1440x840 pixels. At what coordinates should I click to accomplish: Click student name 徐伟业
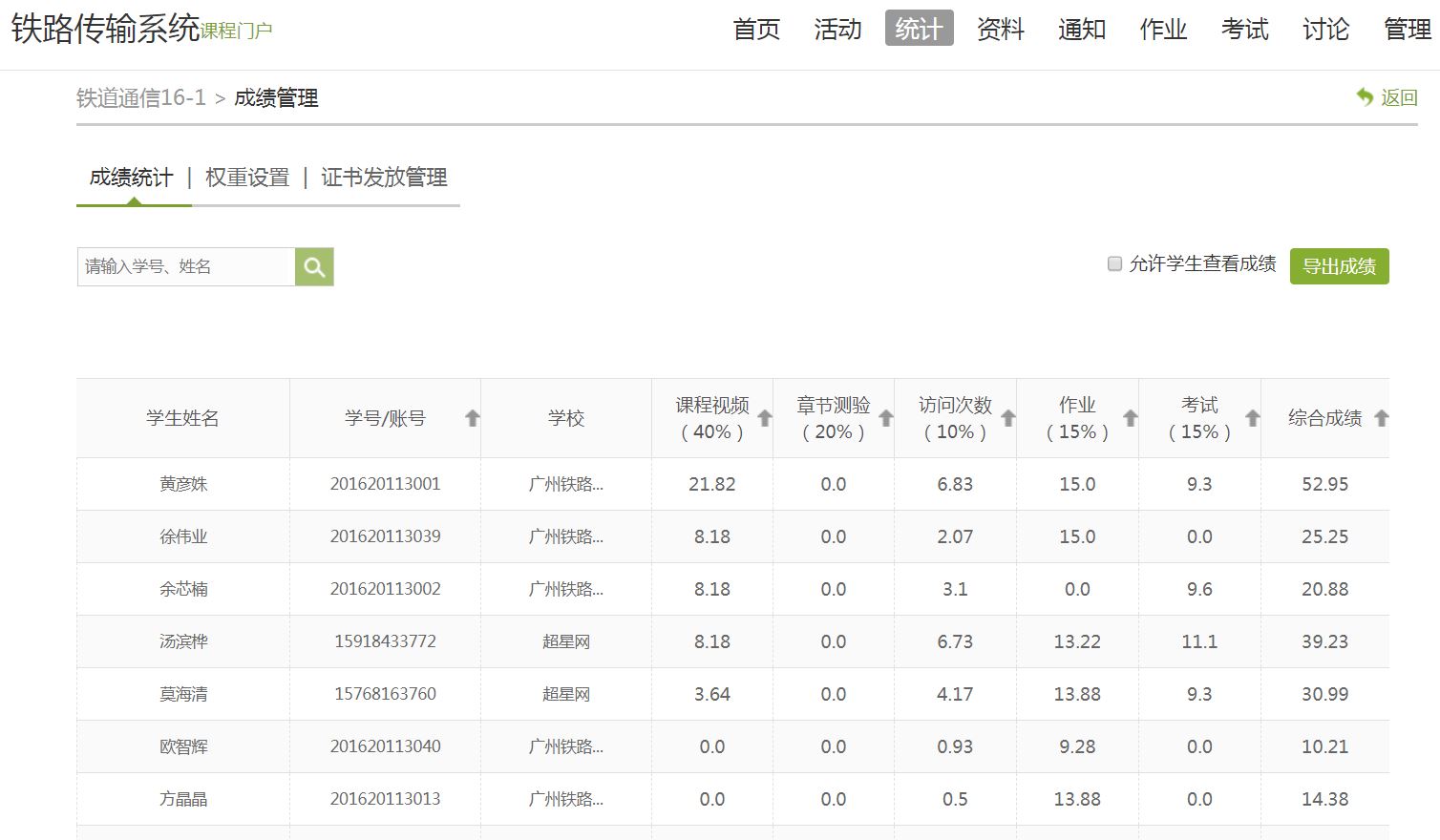click(183, 536)
